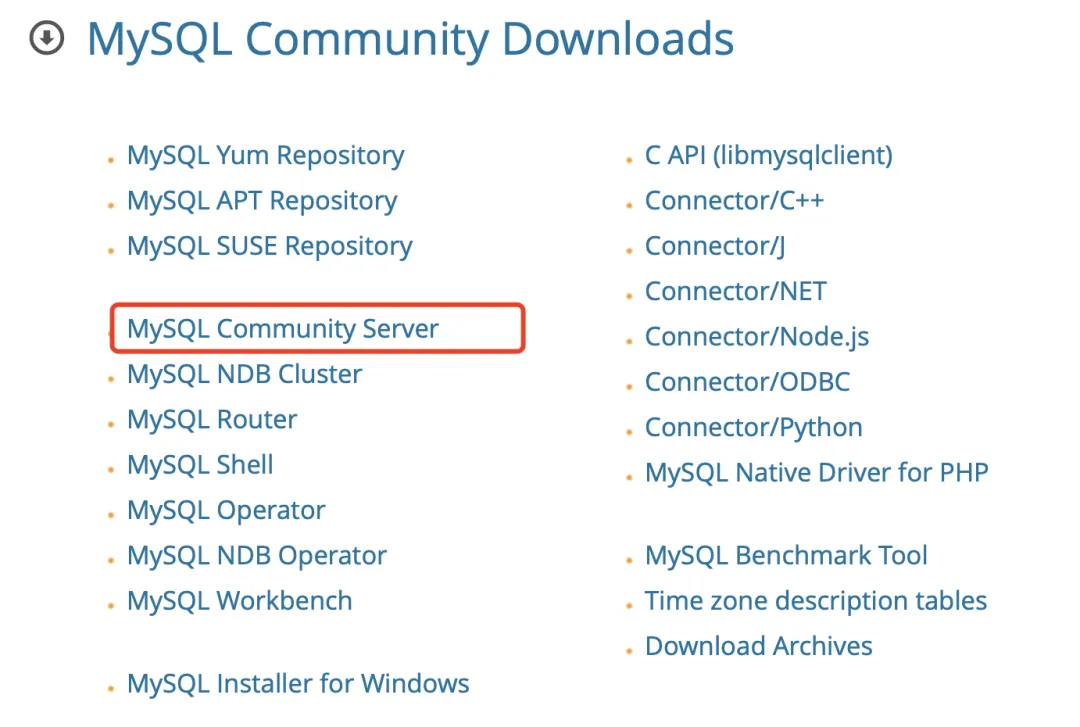Select MySQL Community Server link

(283, 329)
